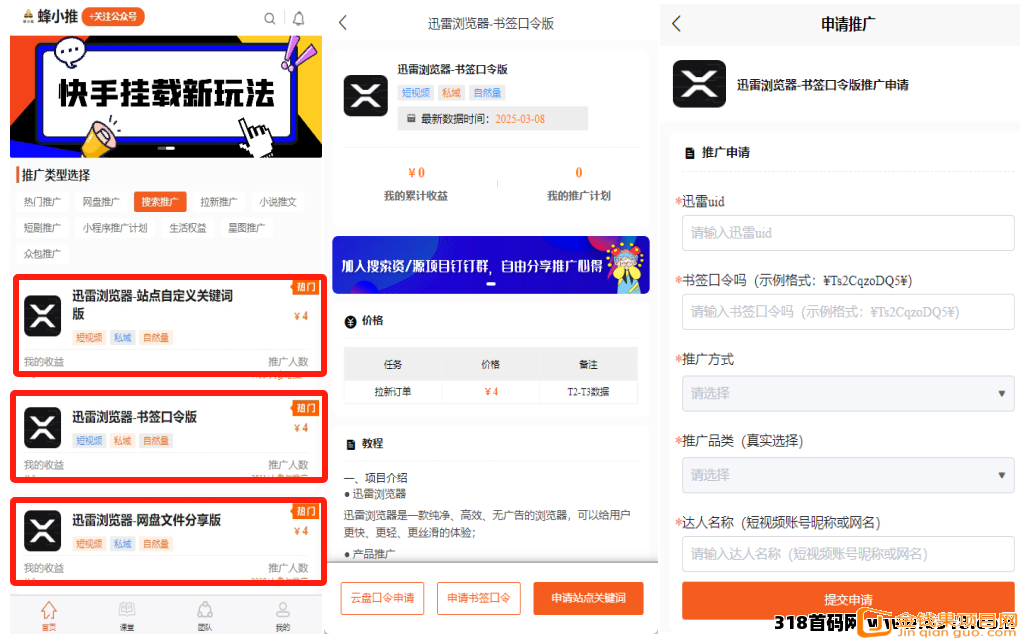
Task: Click 云盘口令申请 button
Action: 383,598
